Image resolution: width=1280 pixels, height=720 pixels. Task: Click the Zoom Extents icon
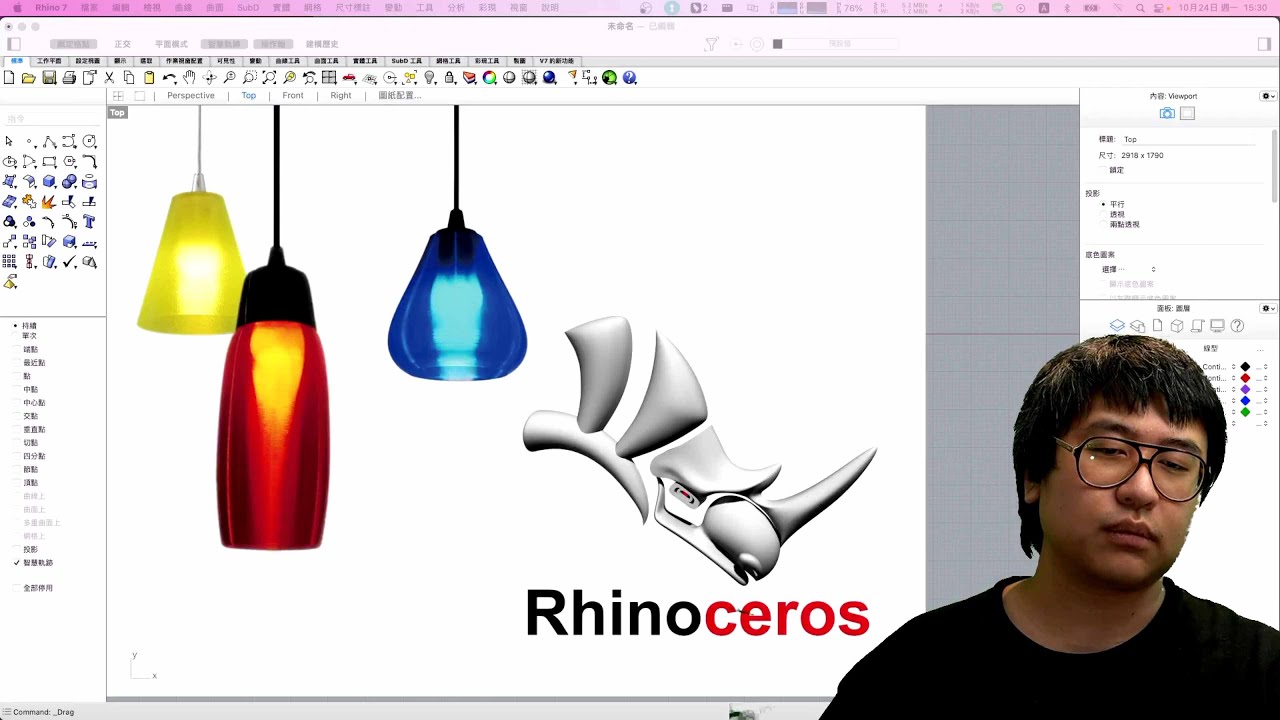coord(269,78)
